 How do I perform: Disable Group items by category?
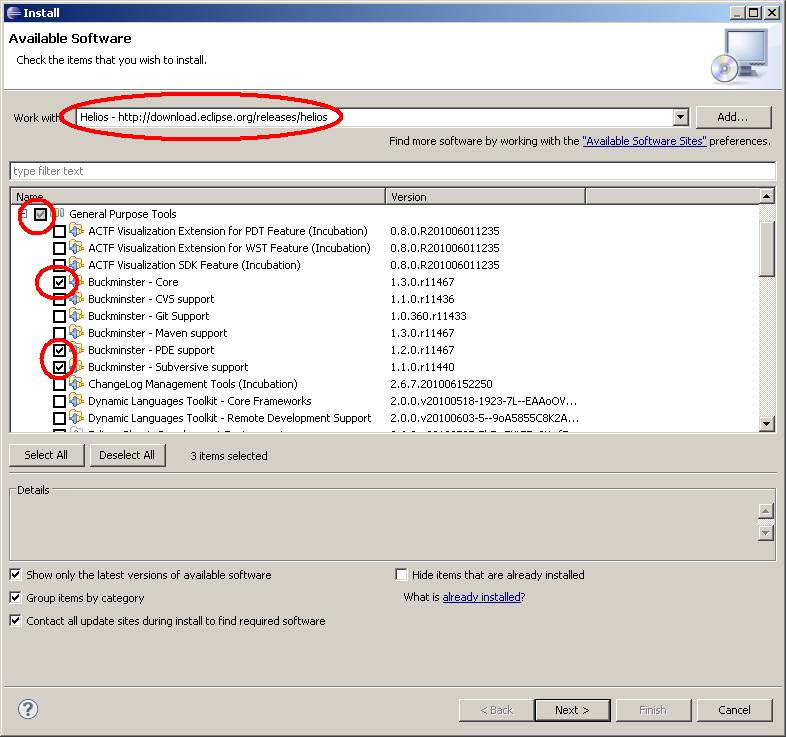[16, 598]
